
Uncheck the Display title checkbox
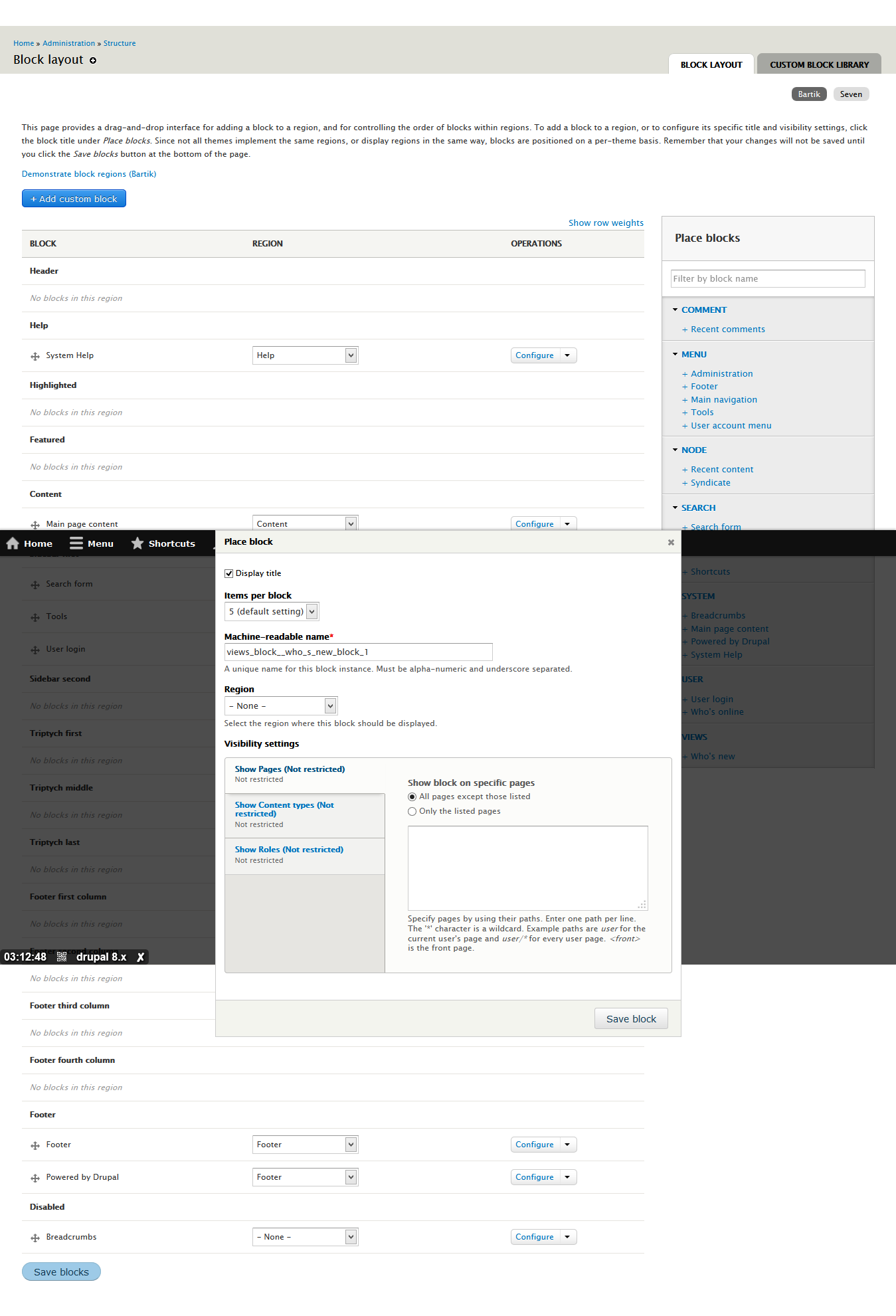(x=228, y=573)
